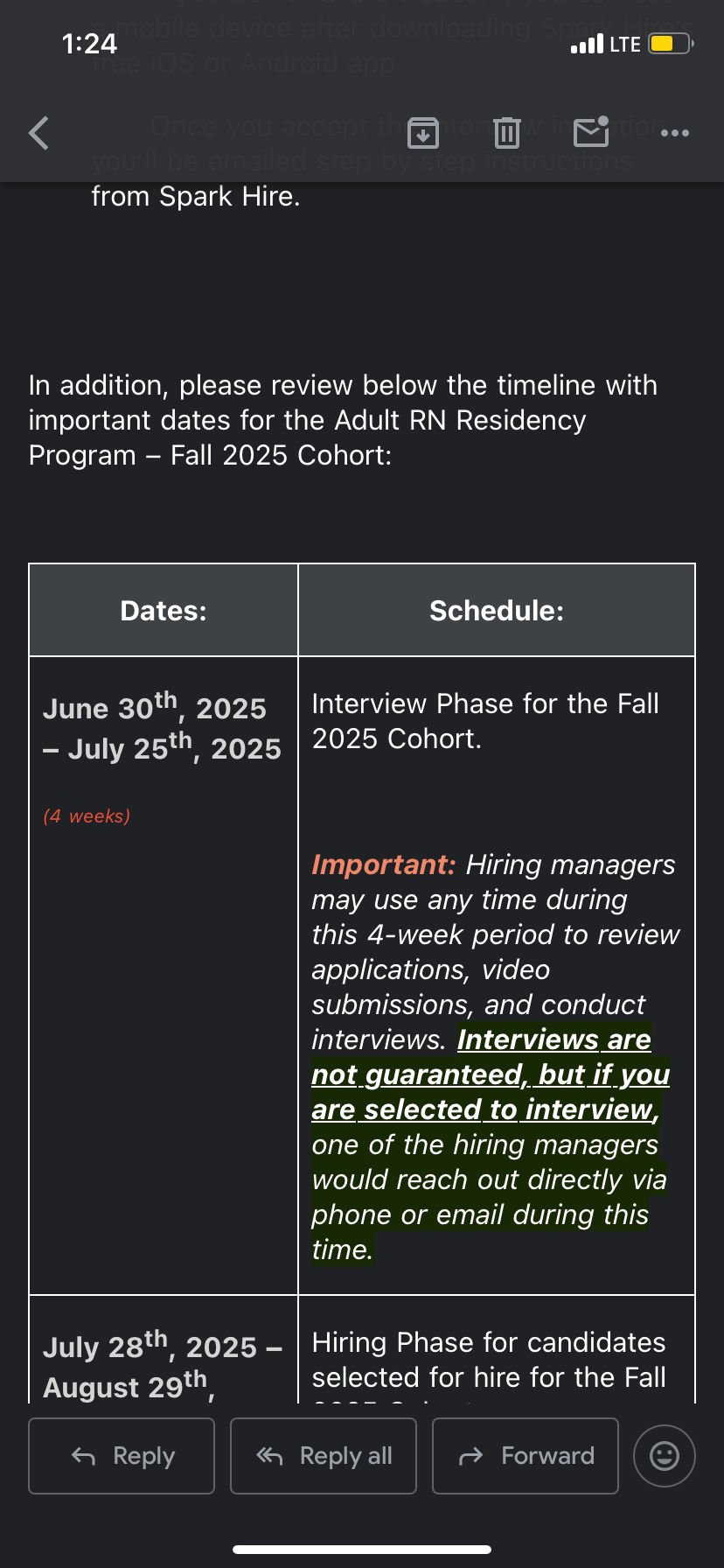Tap the 1:24 clock in status bar

pos(89,44)
